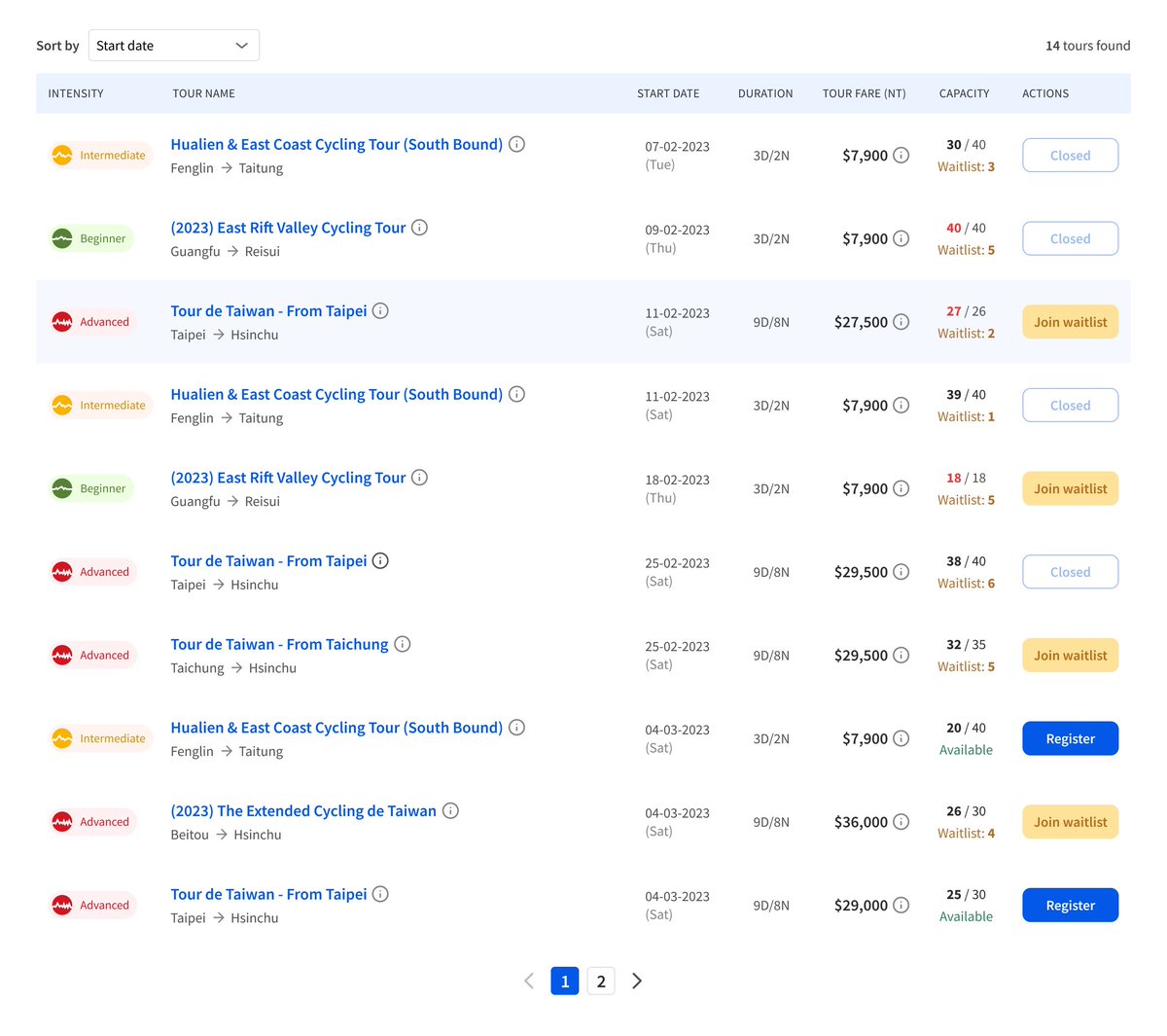Select page 1 in pagination

pos(565,981)
